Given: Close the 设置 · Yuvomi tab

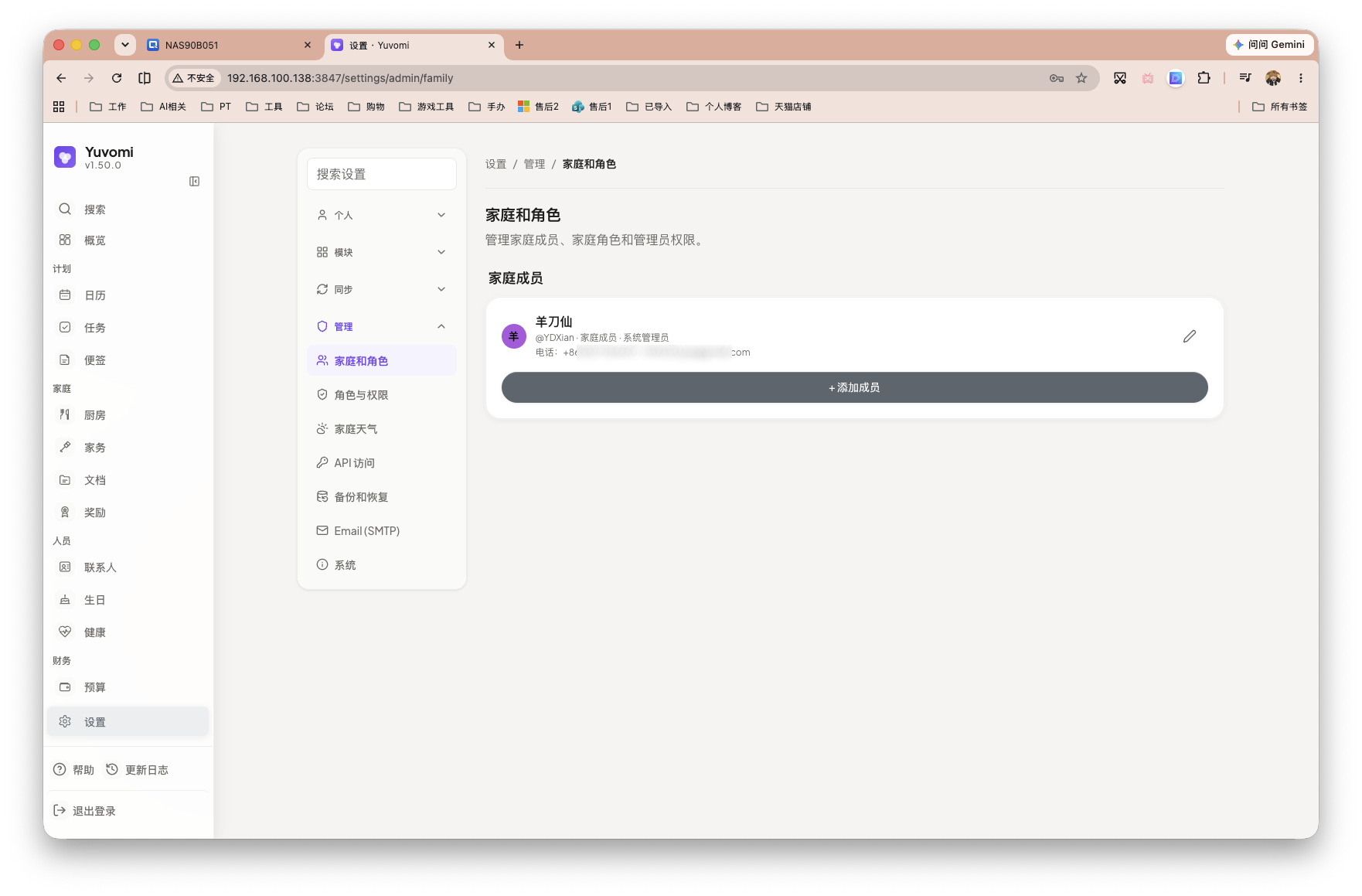Looking at the screenshot, I should pos(491,45).
